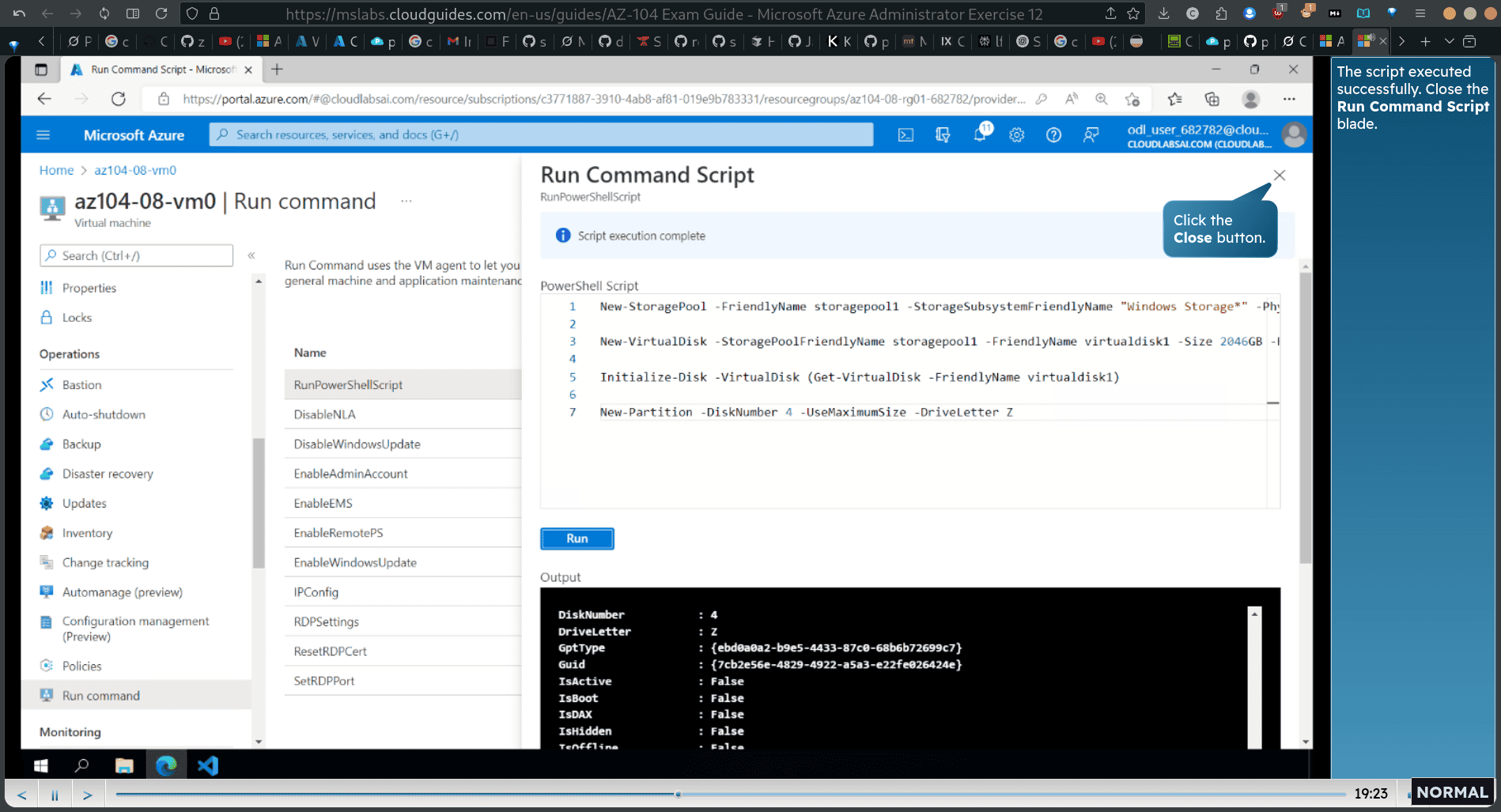Click the Microsoft Azure logo text

pos(134,135)
